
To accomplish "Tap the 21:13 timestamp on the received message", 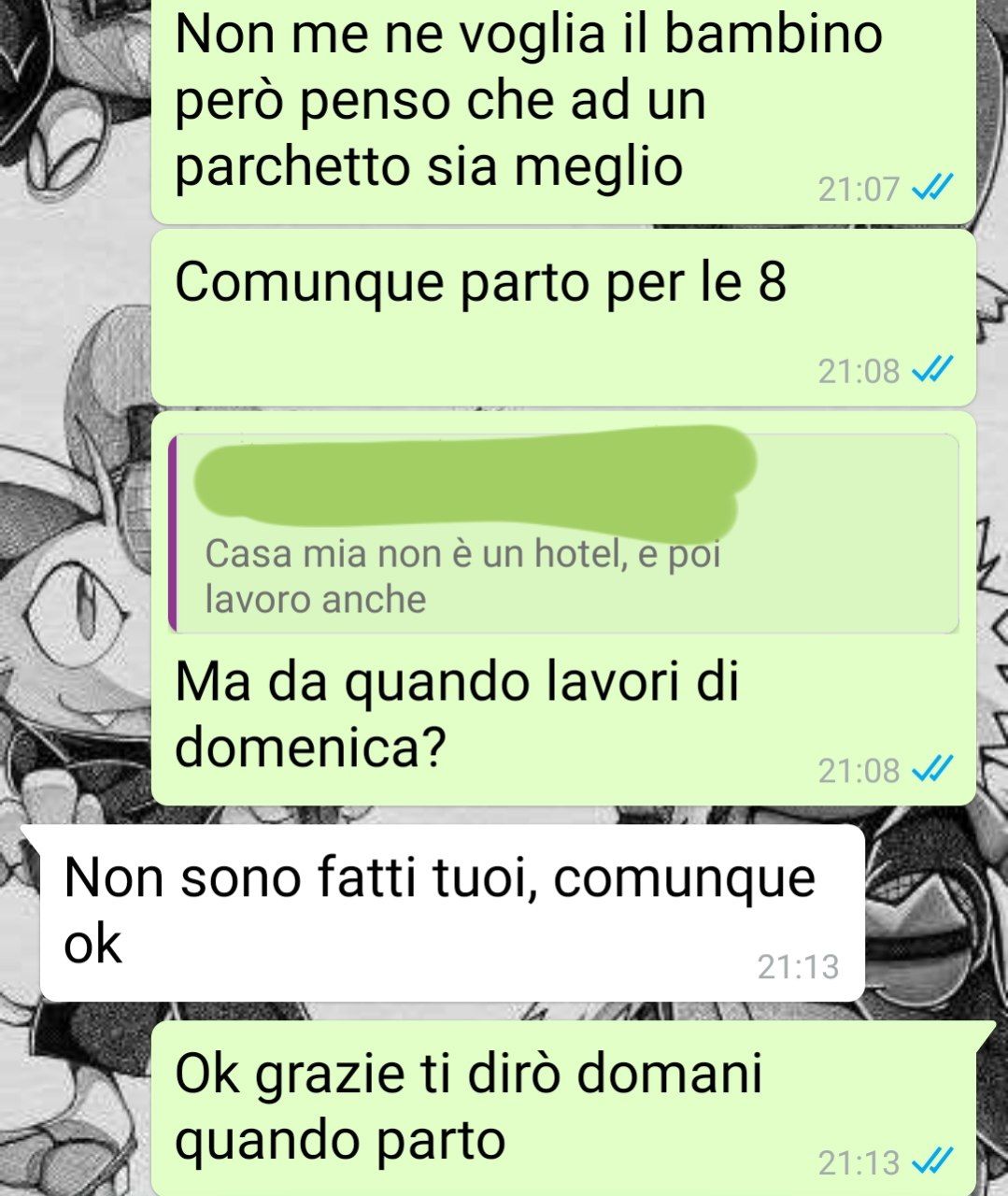I will [798, 966].
